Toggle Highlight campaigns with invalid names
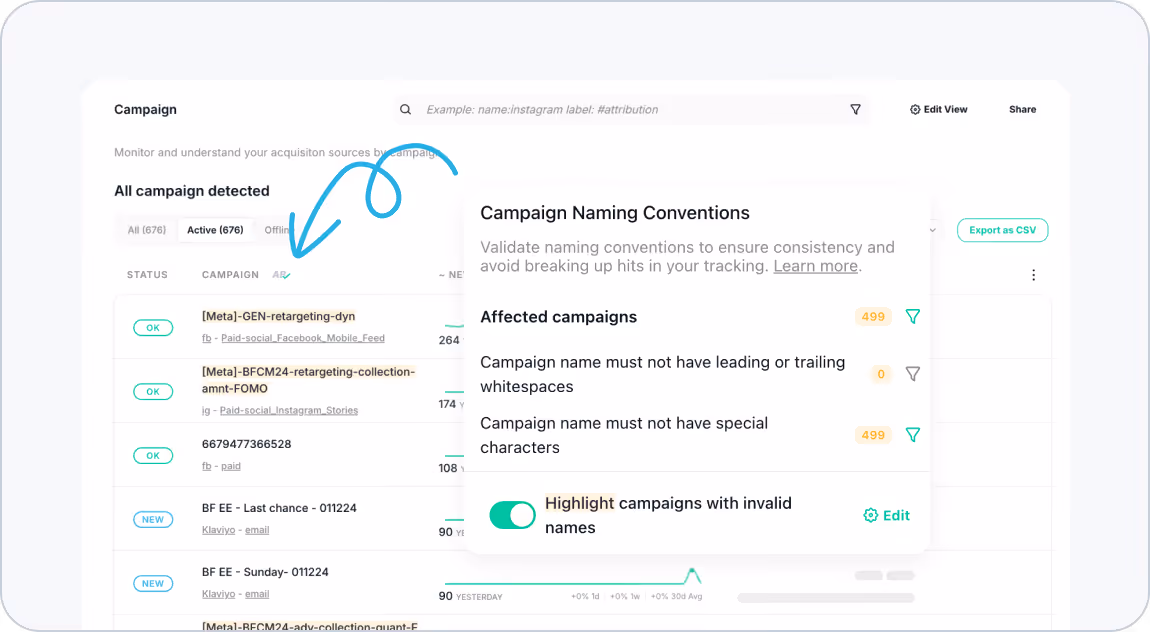 click(513, 515)
